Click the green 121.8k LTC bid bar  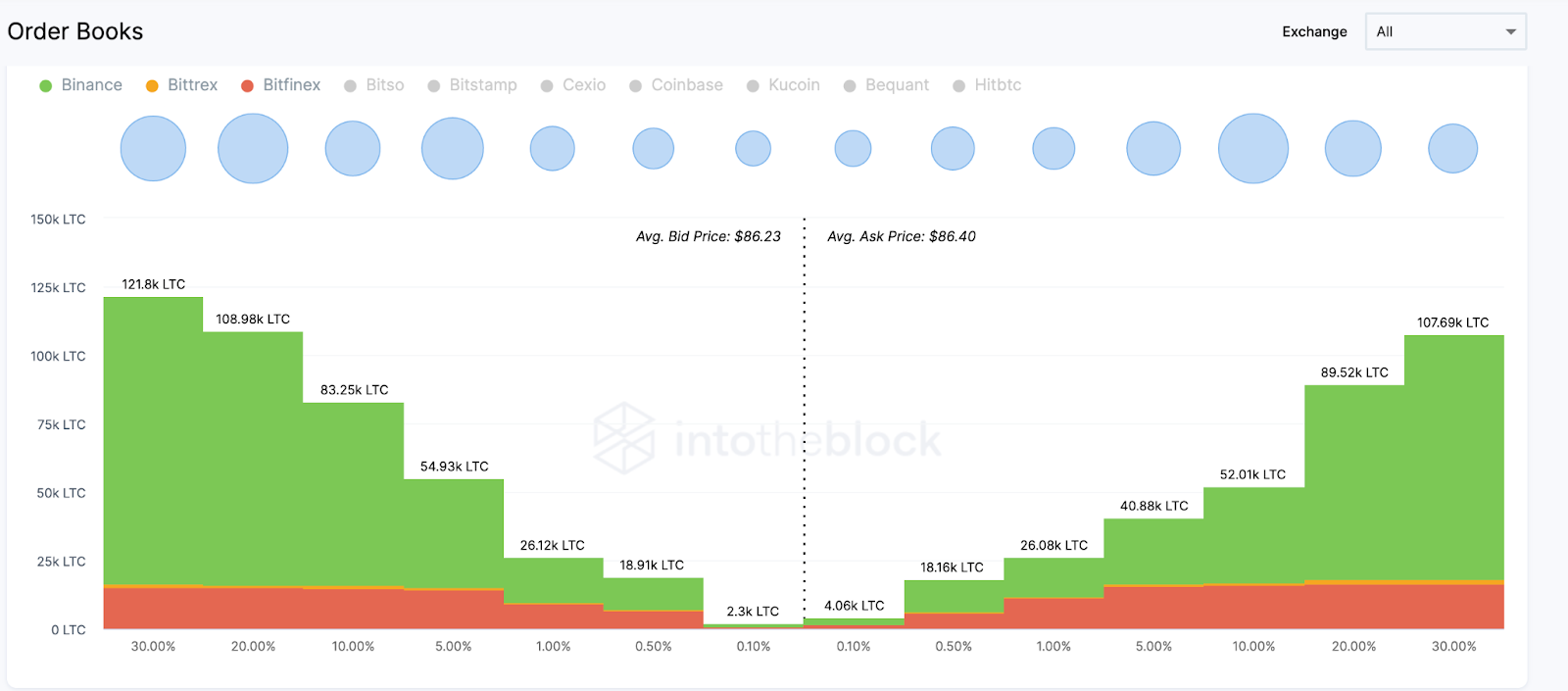(x=153, y=441)
